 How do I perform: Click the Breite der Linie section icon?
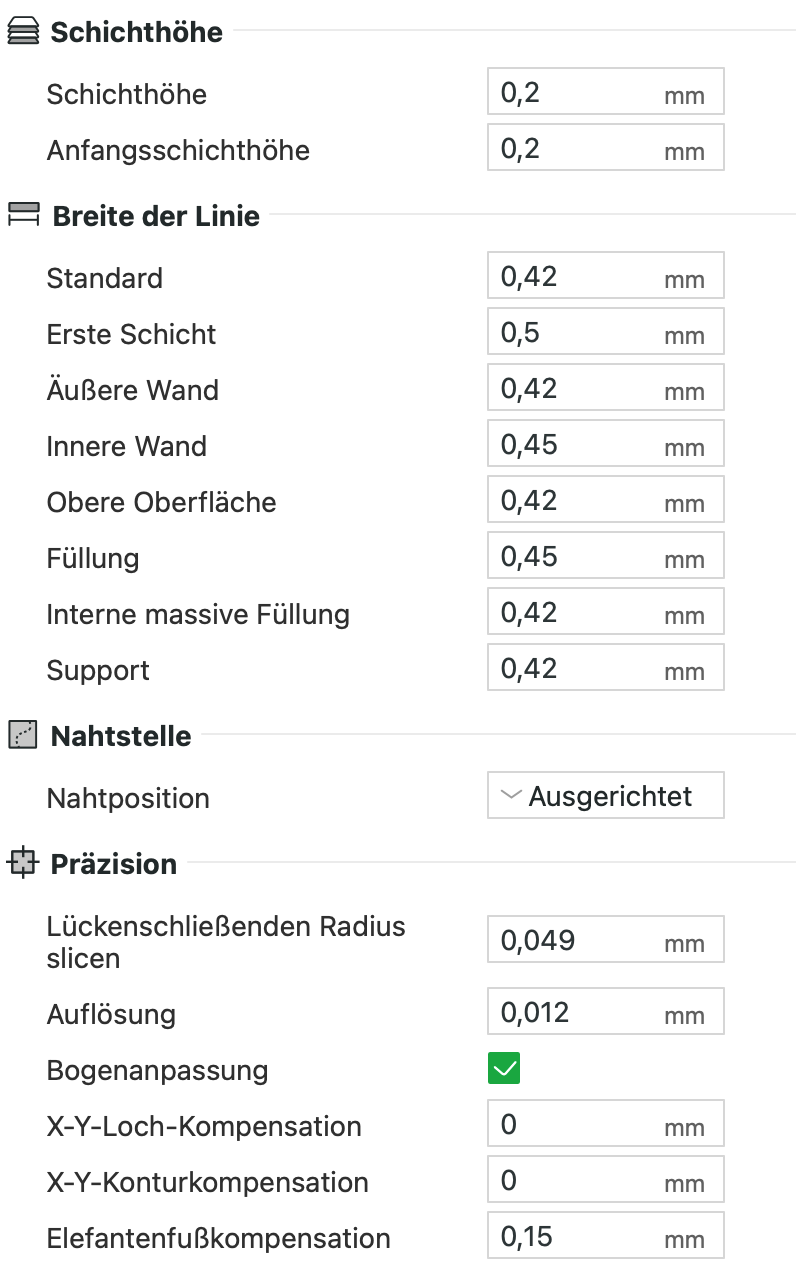[x=23, y=216]
